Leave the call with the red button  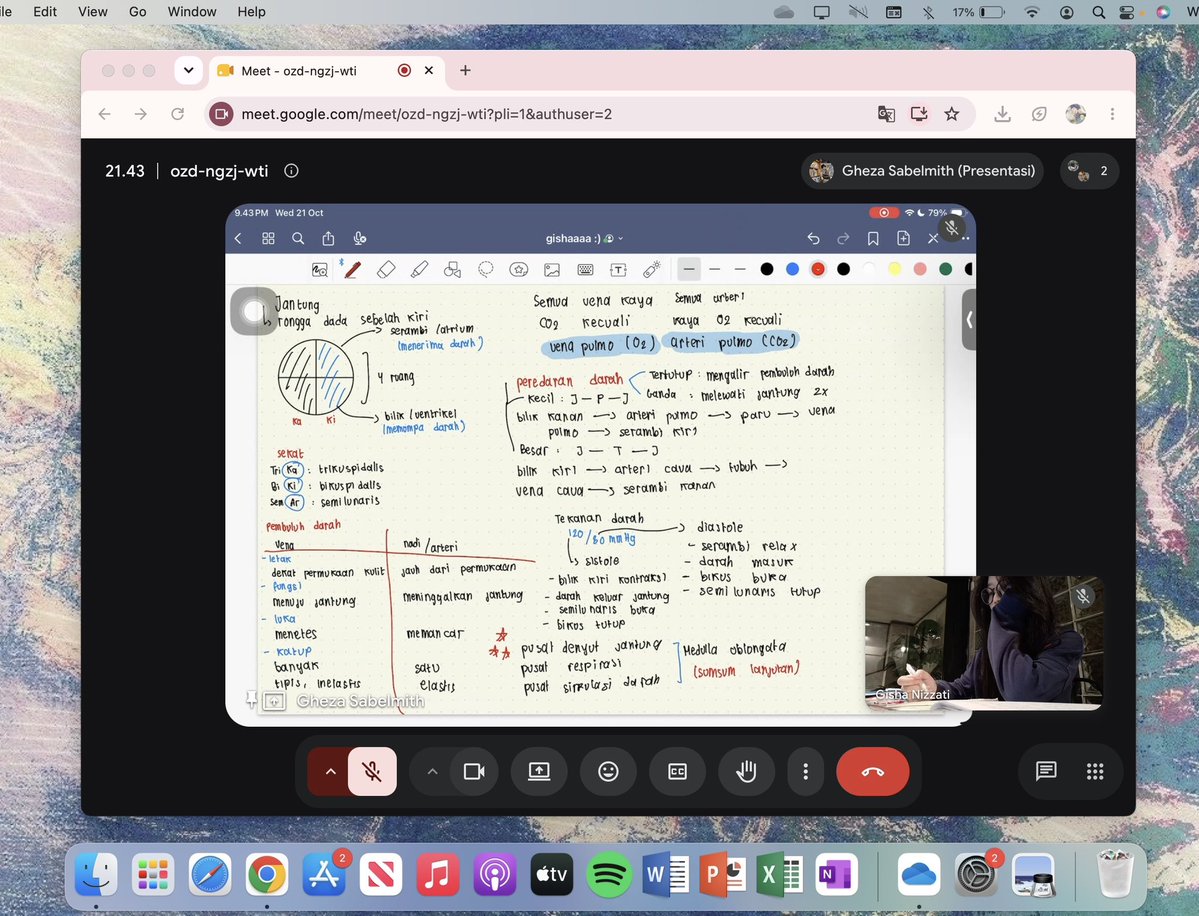[872, 771]
